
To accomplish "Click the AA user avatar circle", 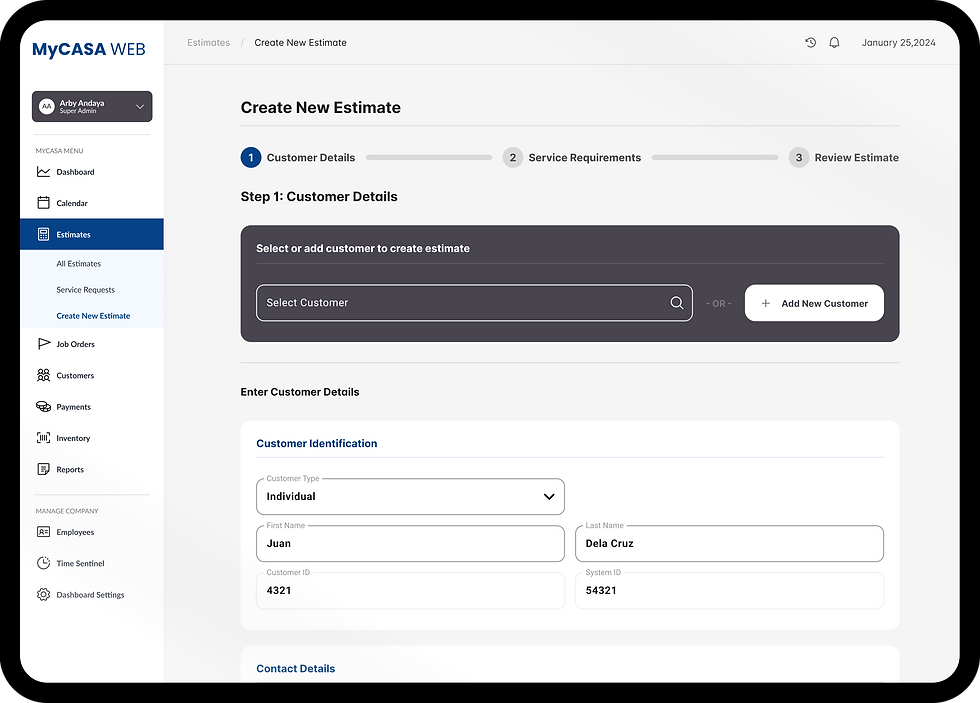I will (47, 106).
